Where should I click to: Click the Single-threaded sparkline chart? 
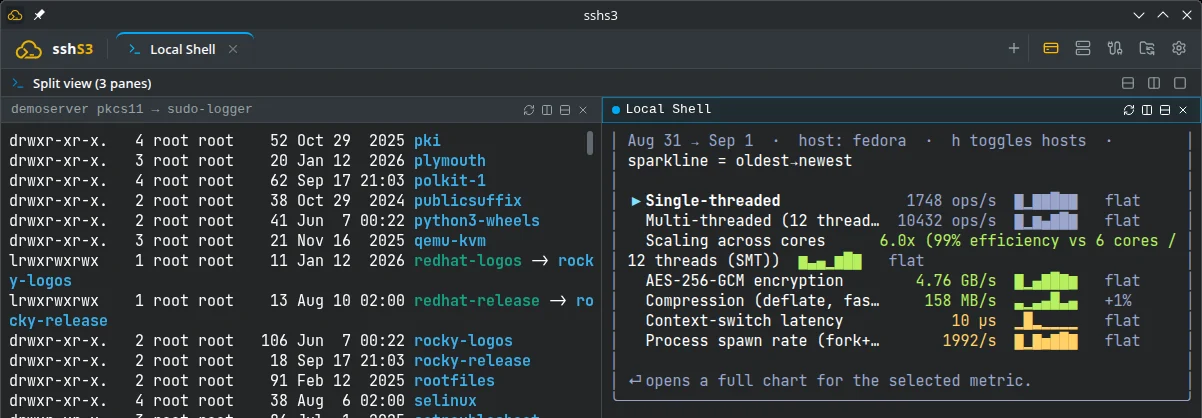click(1046, 201)
